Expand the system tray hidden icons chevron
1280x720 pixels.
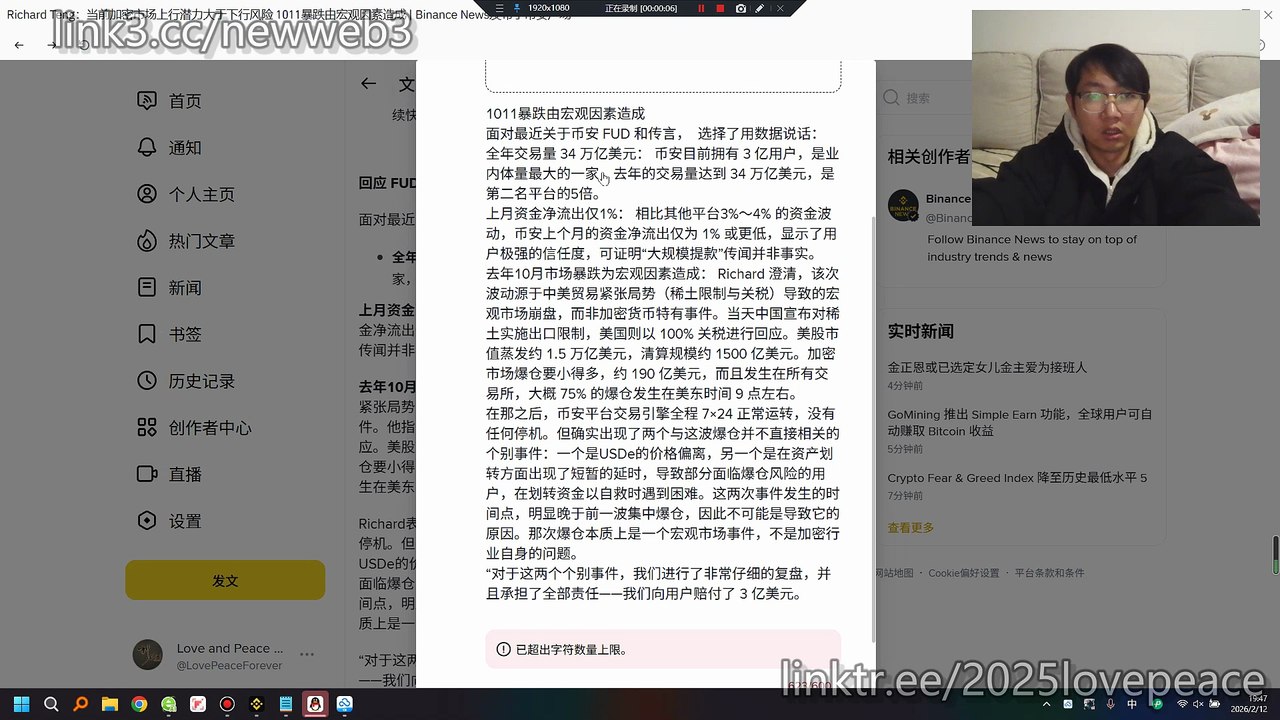click(1046, 705)
